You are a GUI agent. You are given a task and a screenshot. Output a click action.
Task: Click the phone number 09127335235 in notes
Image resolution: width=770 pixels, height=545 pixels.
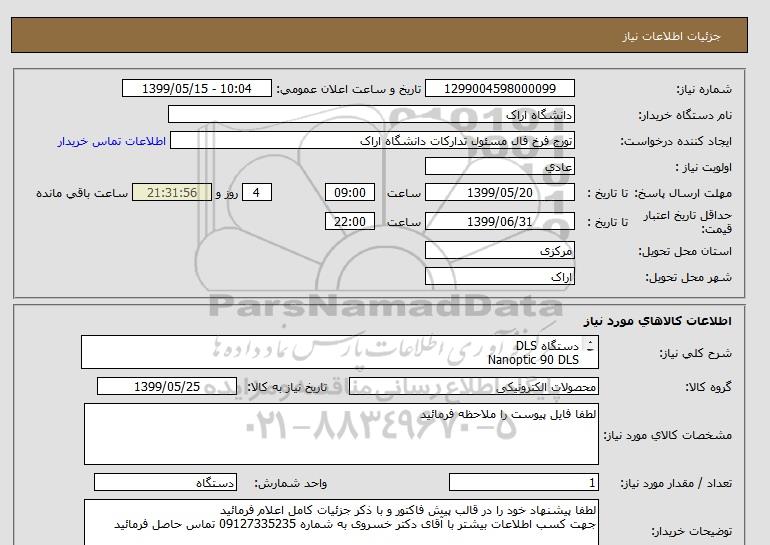(257, 524)
